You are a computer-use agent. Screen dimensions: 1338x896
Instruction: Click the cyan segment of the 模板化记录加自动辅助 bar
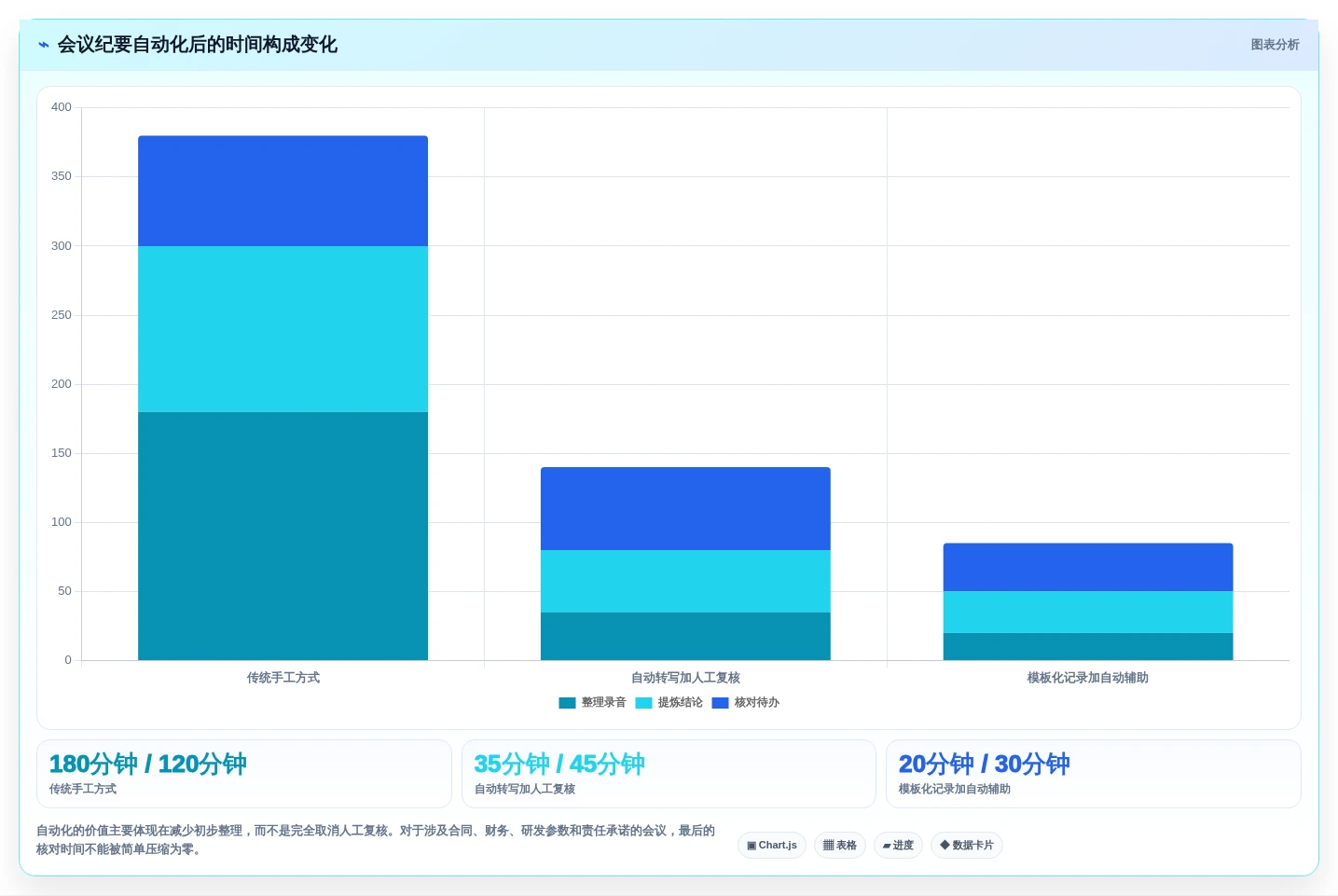click(x=1088, y=612)
